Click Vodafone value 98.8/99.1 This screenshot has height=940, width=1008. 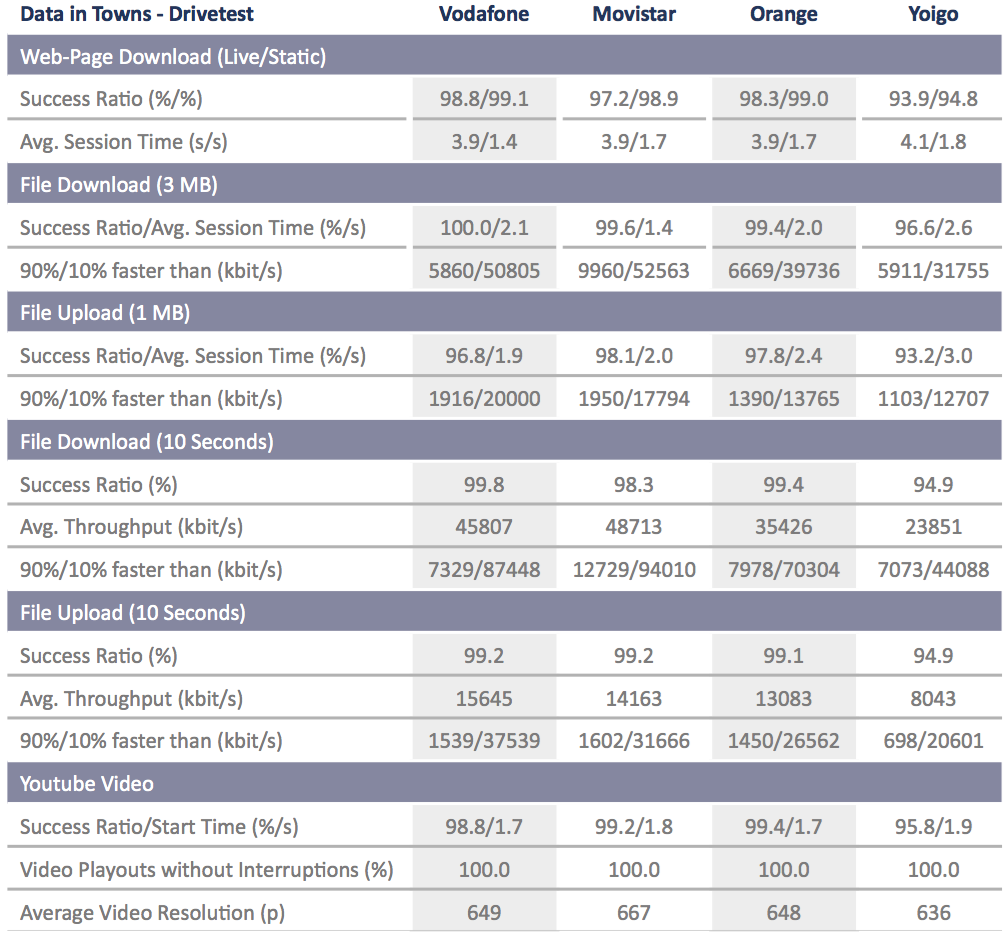(x=484, y=99)
